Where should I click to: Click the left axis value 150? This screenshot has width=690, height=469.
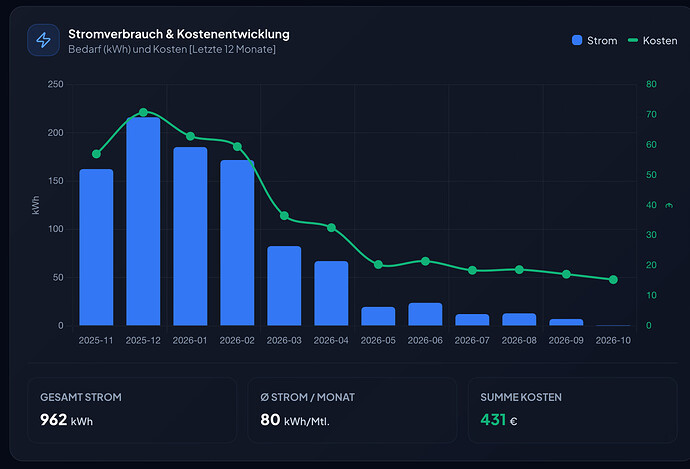coord(55,181)
